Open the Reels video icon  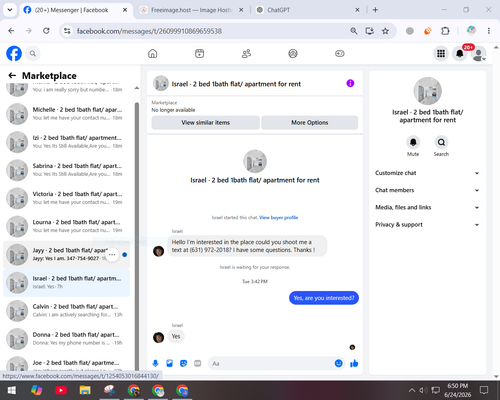[199, 53]
